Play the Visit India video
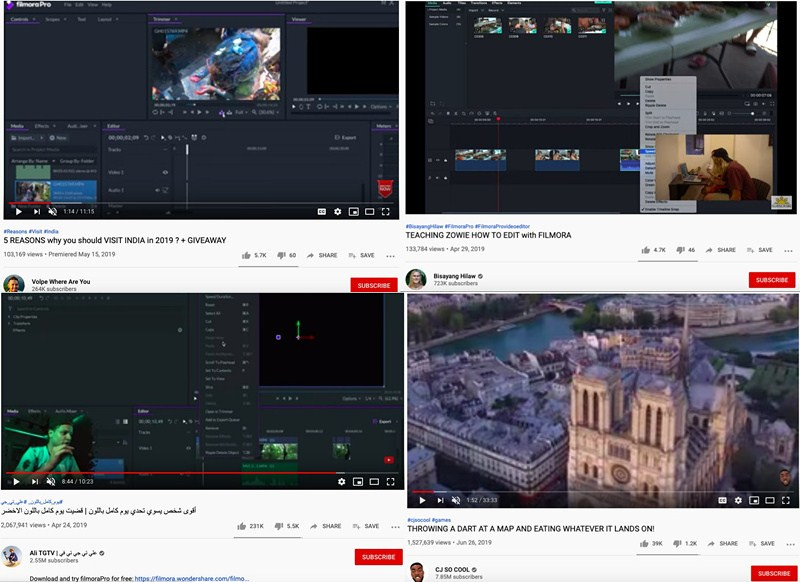The width and height of the screenshot is (800, 582). [x=17, y=211]
